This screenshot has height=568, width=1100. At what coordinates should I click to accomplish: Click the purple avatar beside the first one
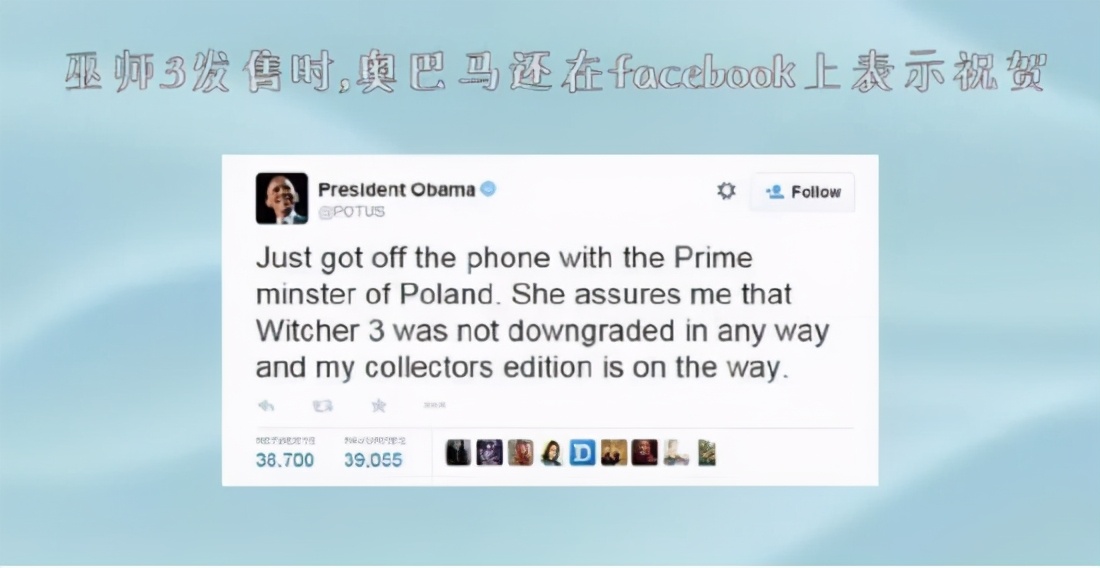coord(490,453)
